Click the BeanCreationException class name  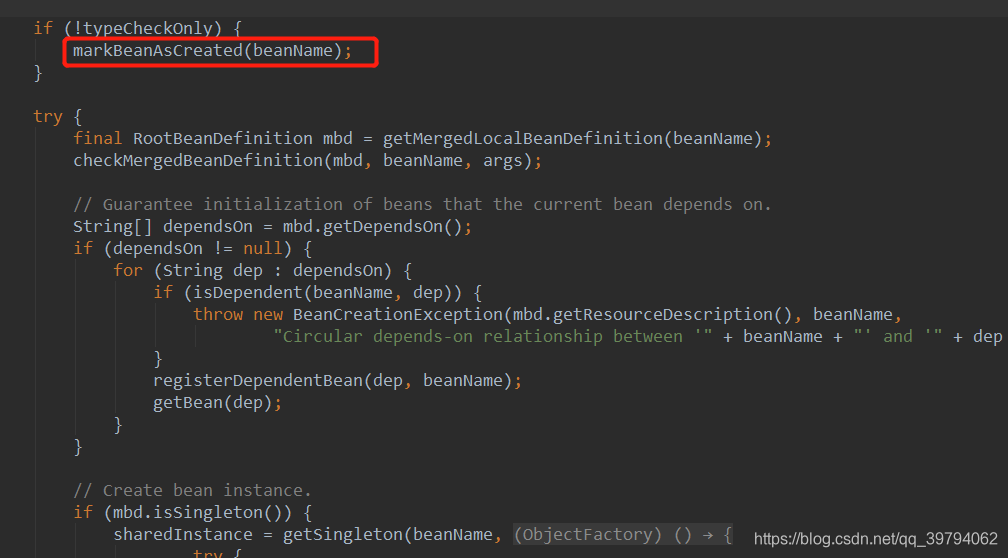[x=398, y=314]
